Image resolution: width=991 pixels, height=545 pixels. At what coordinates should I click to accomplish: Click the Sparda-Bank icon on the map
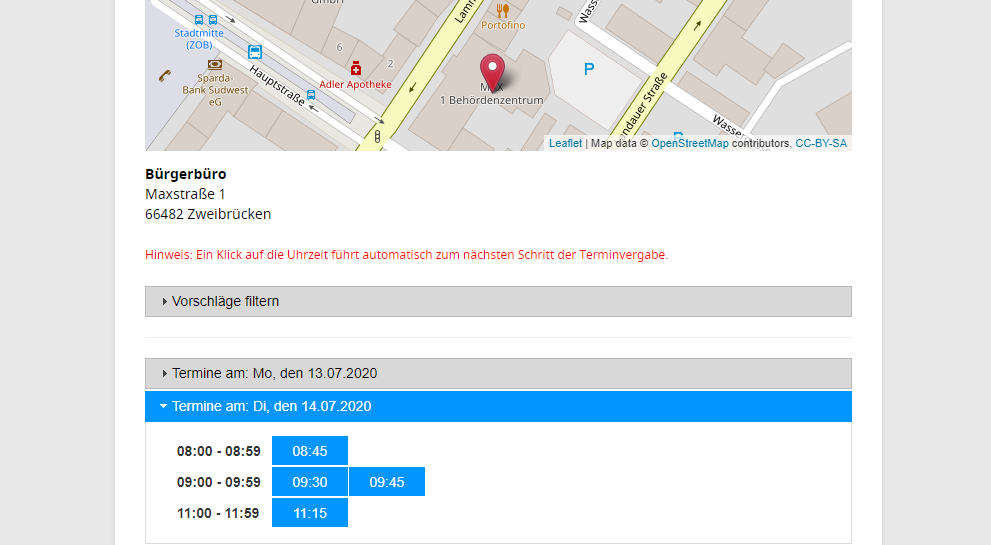pyautogui.click(x=214, y=64)
